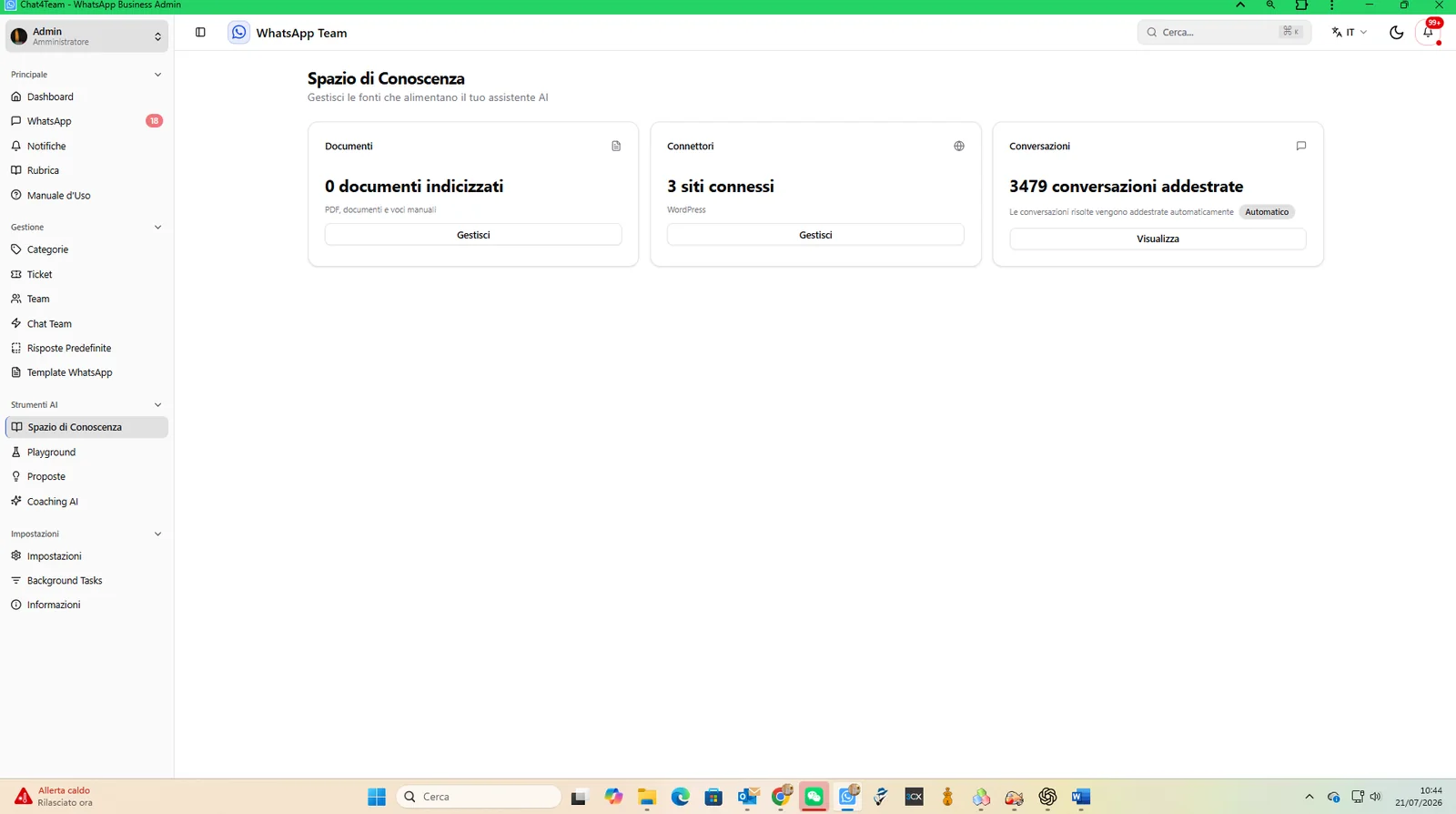Screen dimensions: 1456x814
Task: Open the notifications bell with 99+ badge
Action: point(1429,33)
